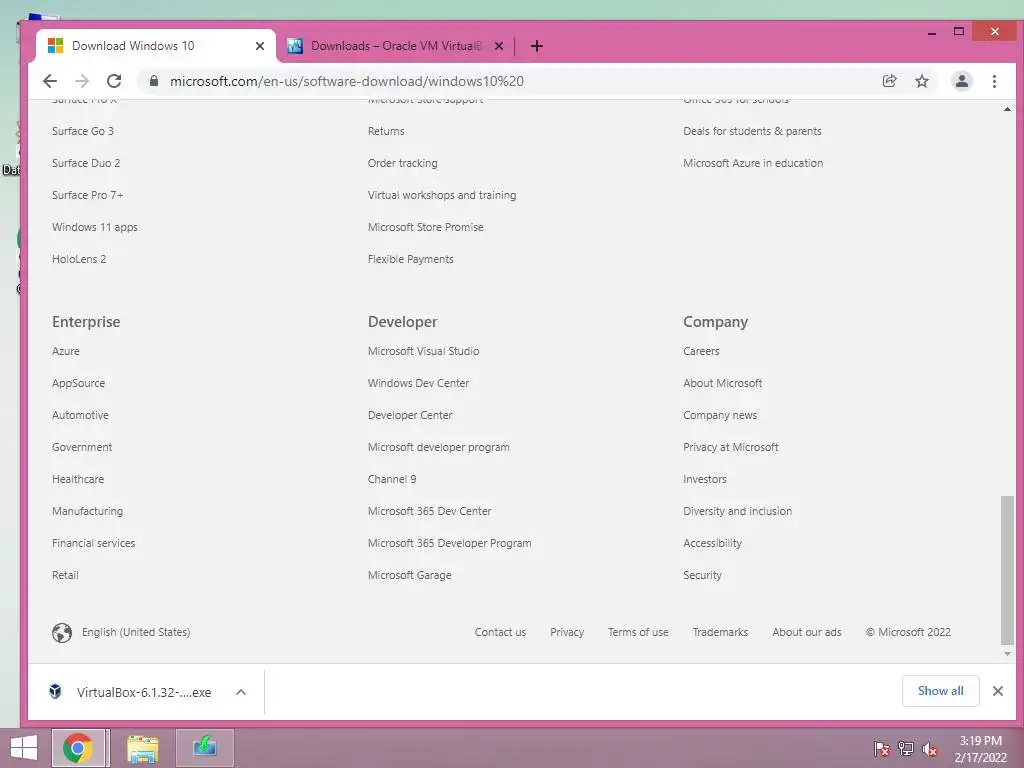Click the muted volume tray icon
The height and width of the screenshot is (768, 1024).
(x=930, y=748)
